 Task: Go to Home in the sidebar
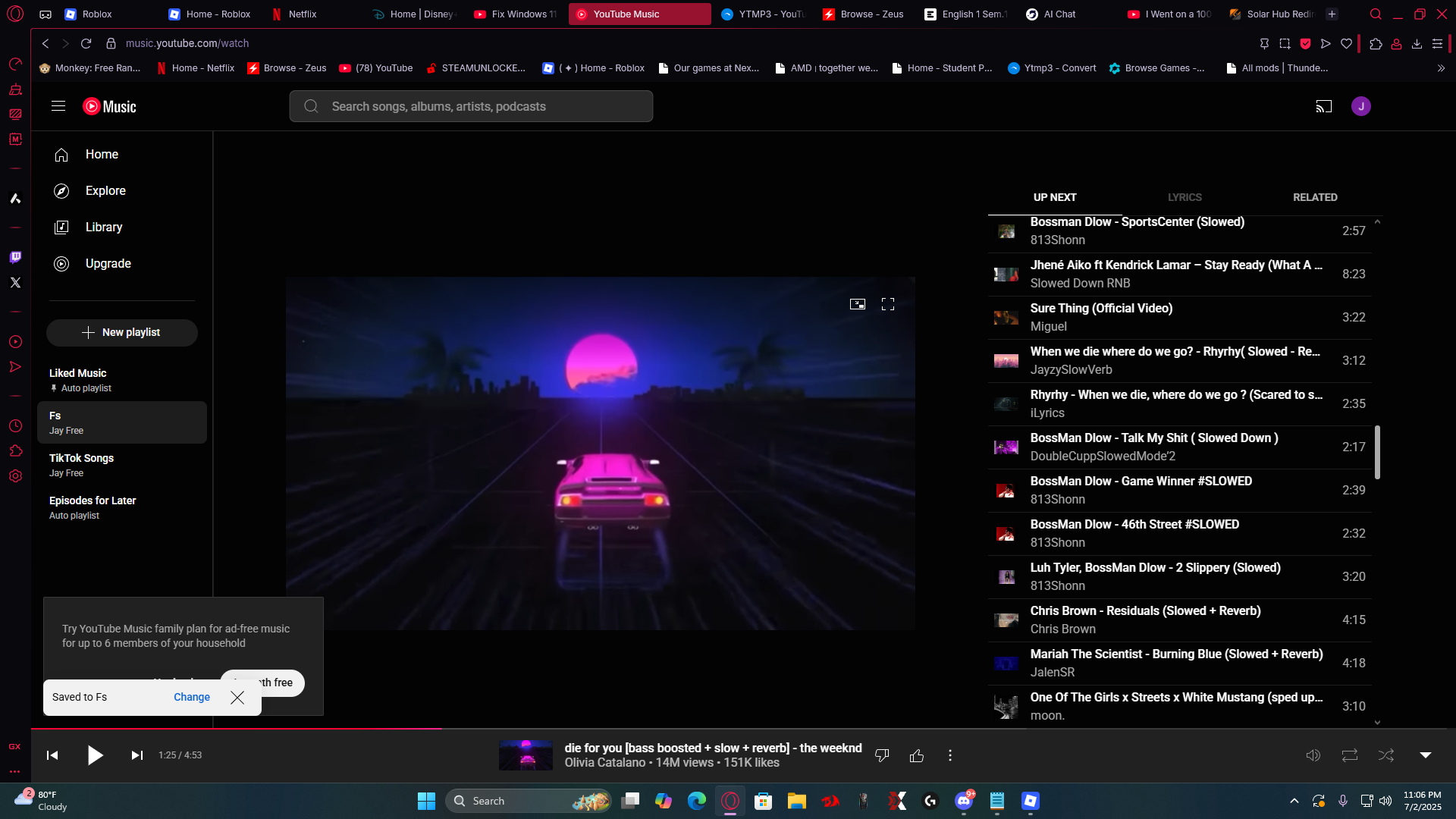pos(122,155)
